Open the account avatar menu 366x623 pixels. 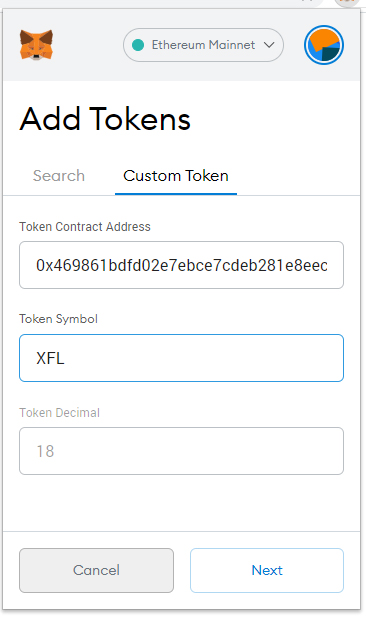324,45
